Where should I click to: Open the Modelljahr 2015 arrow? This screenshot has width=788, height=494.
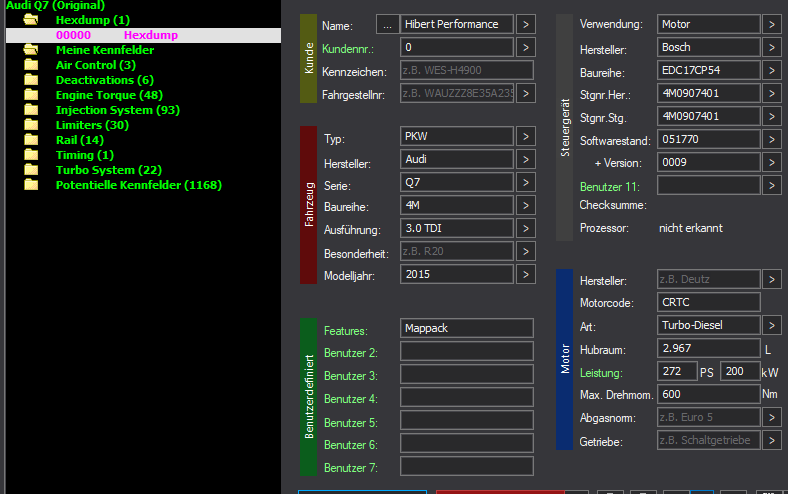coord(526,274)
